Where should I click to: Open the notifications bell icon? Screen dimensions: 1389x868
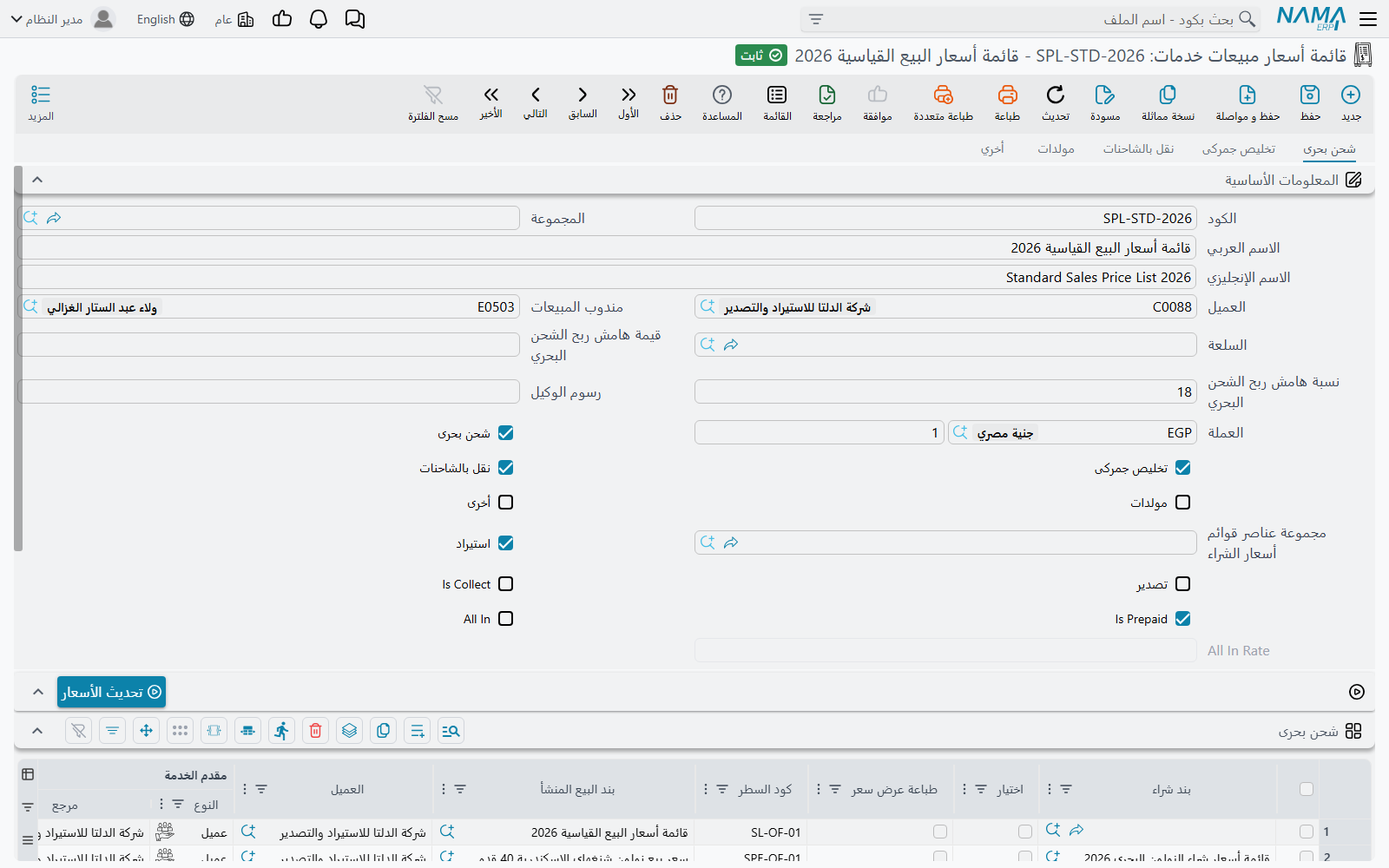tap(319, 19)
